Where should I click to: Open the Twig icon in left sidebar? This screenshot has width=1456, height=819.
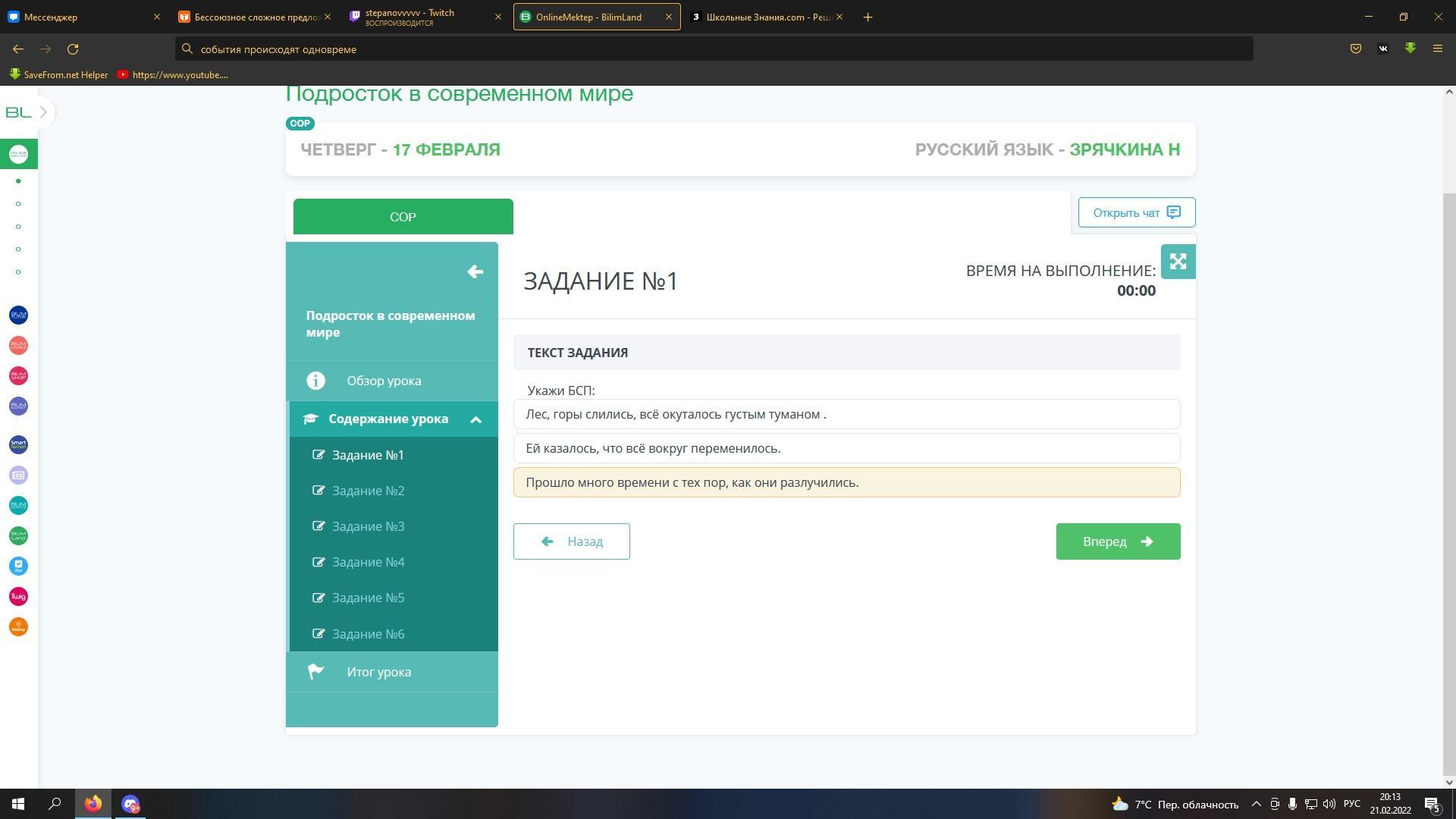pyautogui.click(x=18, y=597)
